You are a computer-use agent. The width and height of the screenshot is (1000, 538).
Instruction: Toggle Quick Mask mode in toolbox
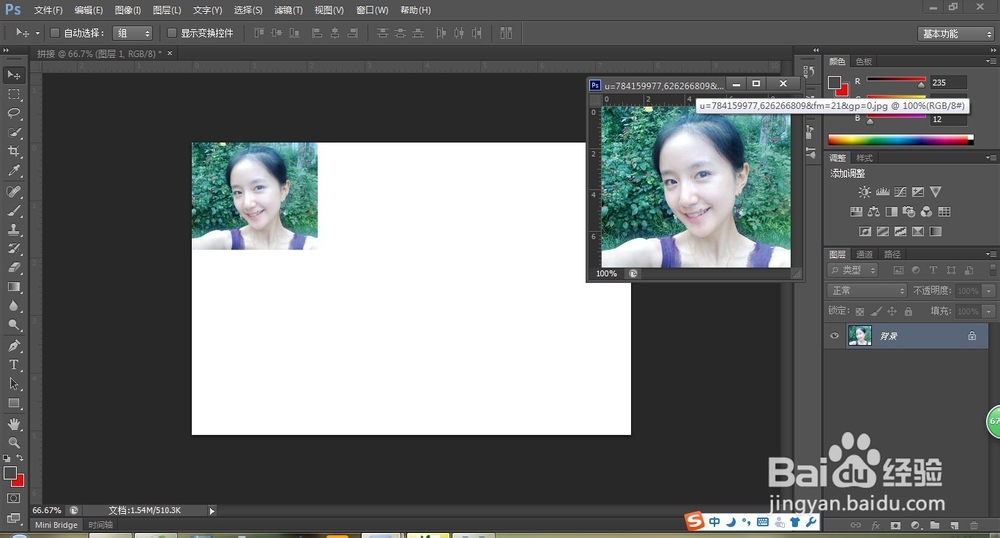point(13,498)
